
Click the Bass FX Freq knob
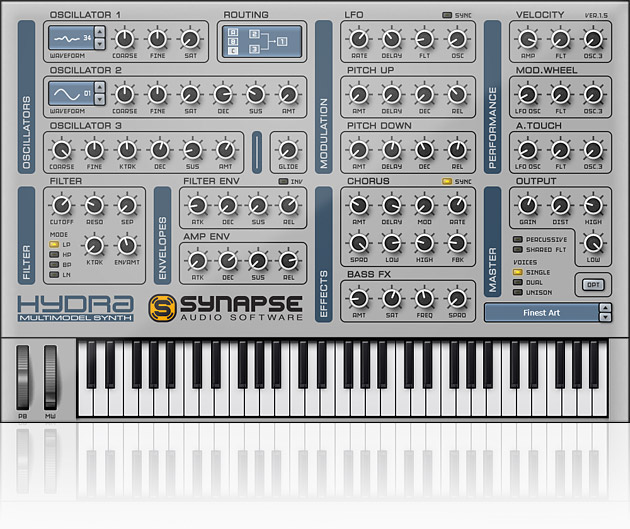(x=424, y=298)
